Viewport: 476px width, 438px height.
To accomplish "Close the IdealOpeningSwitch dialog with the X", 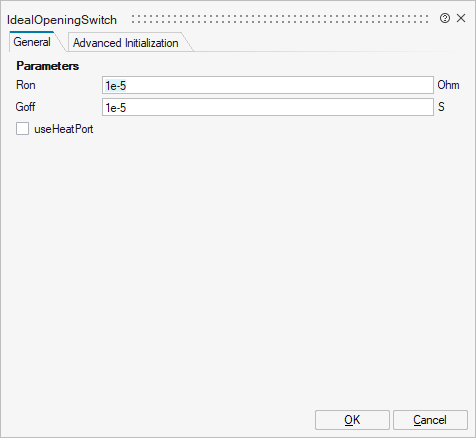I will tap(461, 18).
